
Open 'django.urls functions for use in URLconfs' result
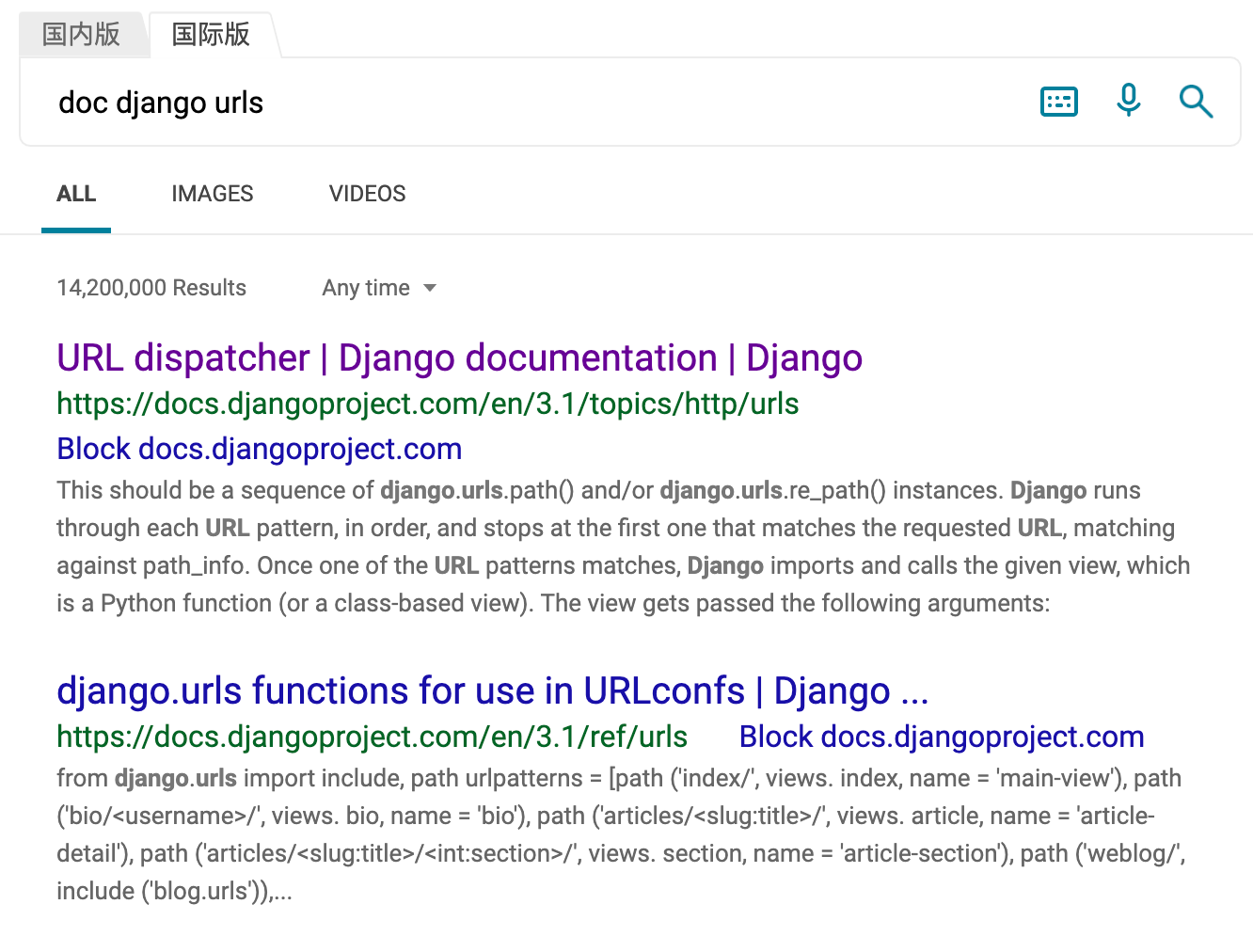click(493, 691)
